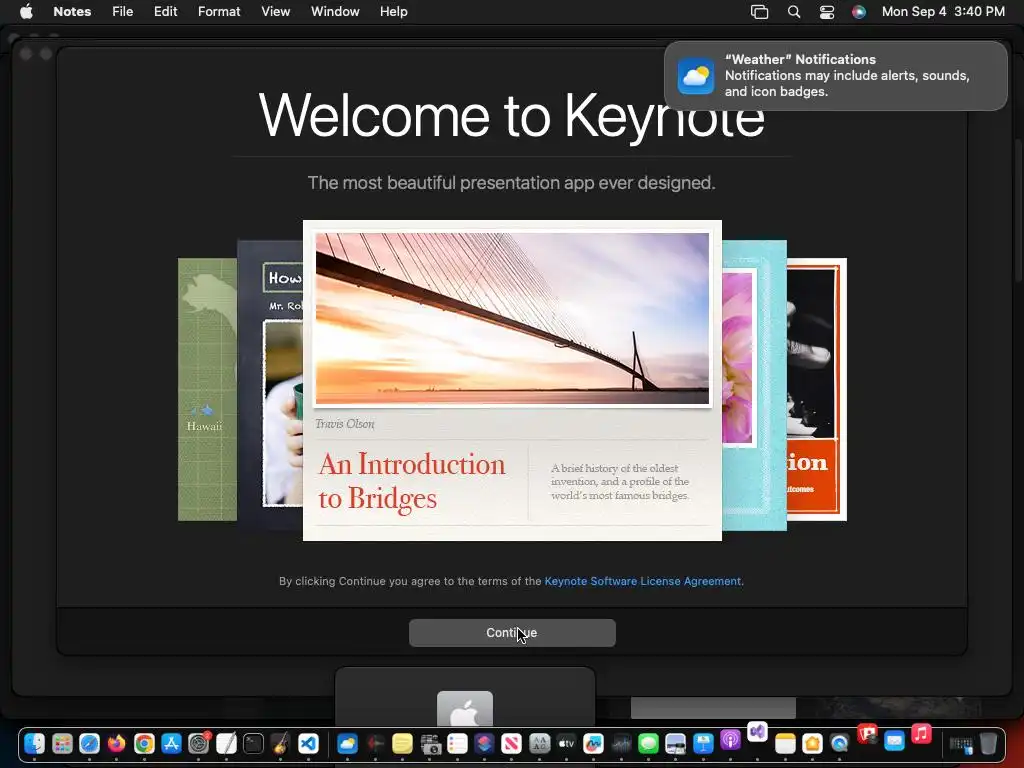Screen dimensions: 1024x768
Task: Open Preview from the Dock
Action: point(675,743)
